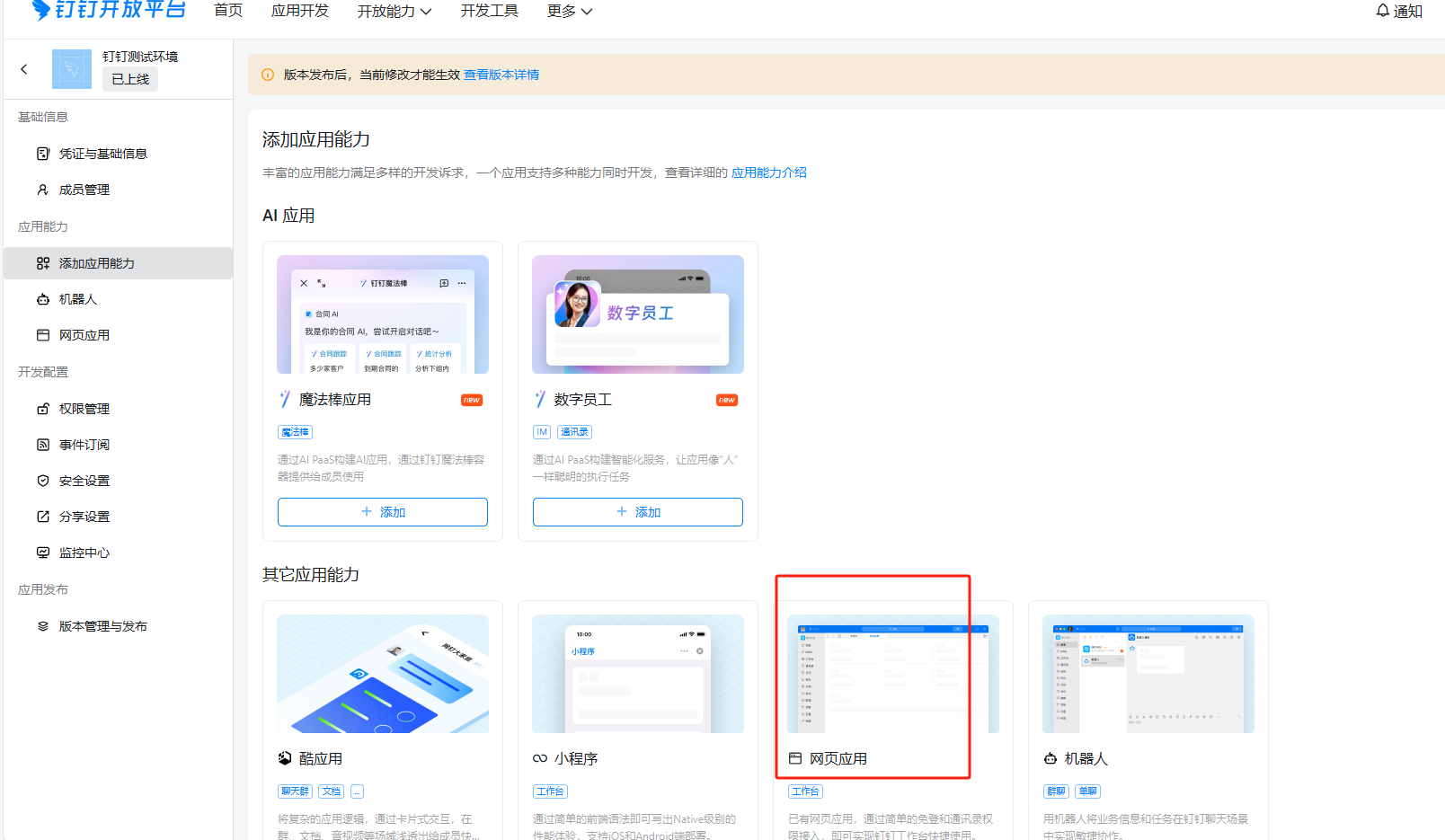The image size is (1445, 840).
Task: Click 添加 button under 数字员工
Action: click(x=638, y=512)
